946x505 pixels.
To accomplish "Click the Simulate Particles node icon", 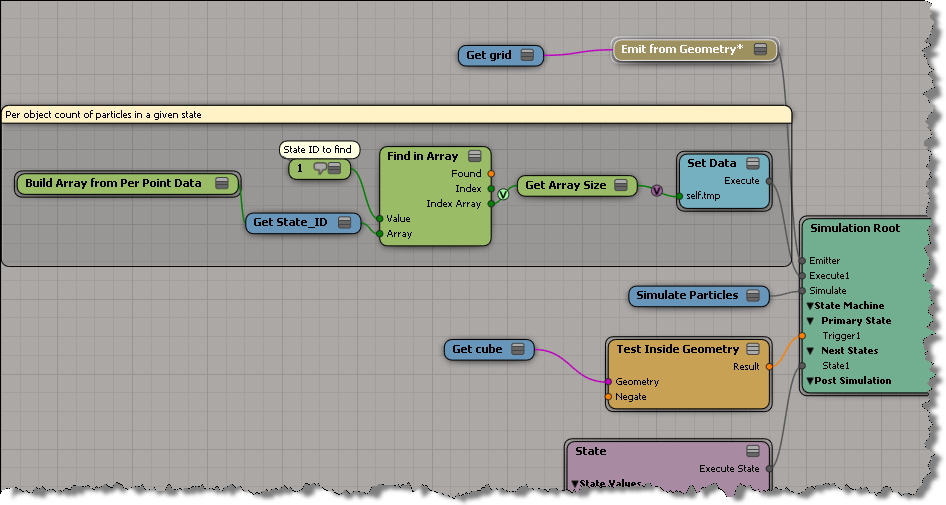I will tap(755, 295).
